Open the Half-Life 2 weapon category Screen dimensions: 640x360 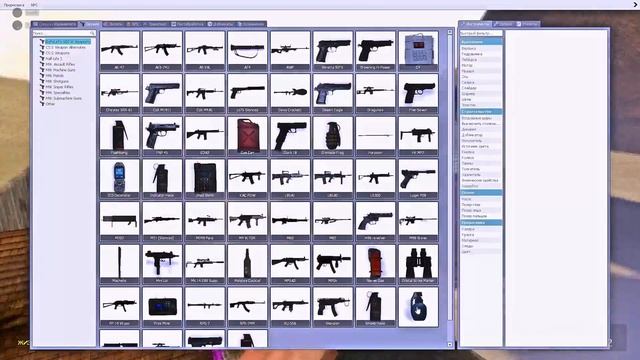tap(54, 59)
